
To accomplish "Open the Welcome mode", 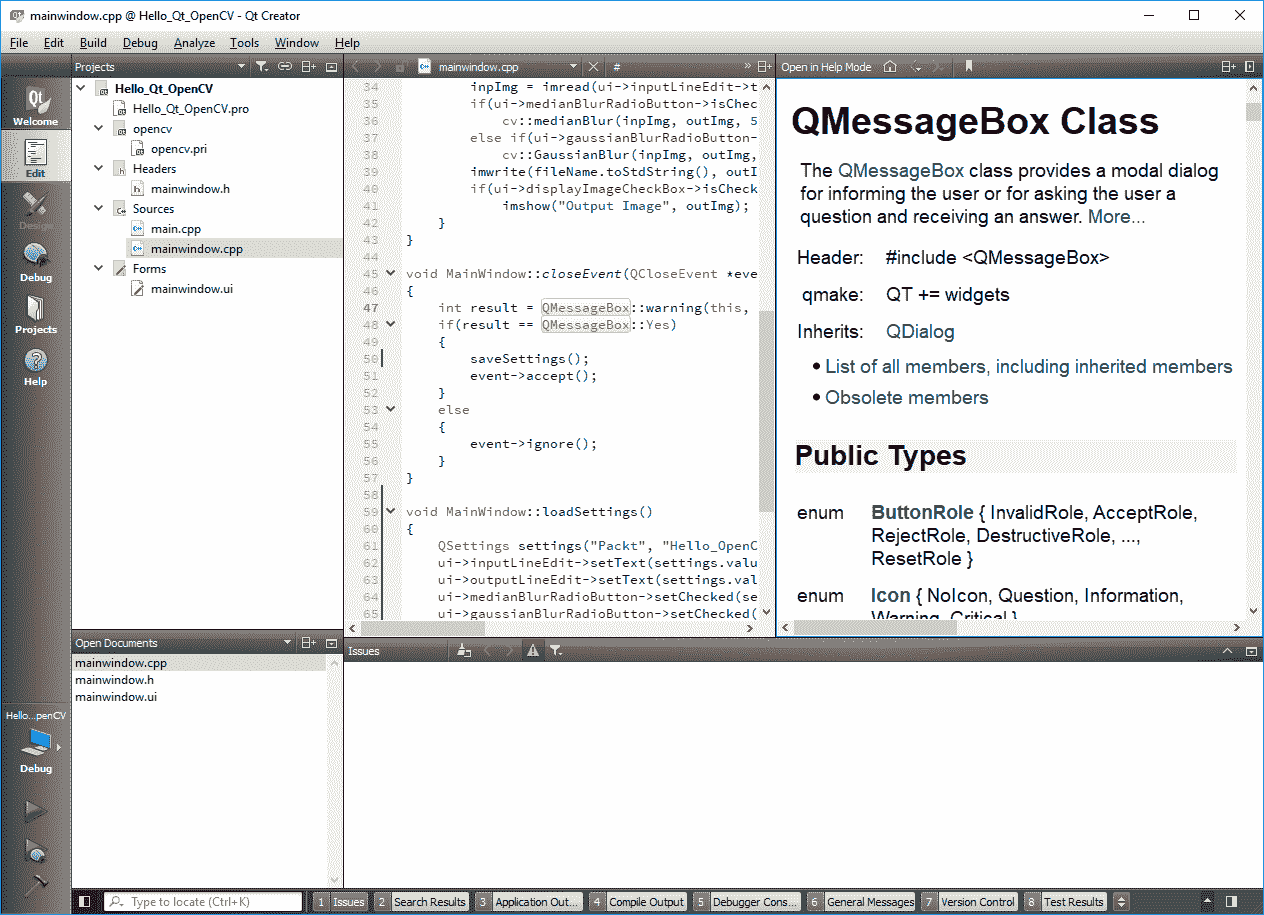I will (x=35, y=106).
